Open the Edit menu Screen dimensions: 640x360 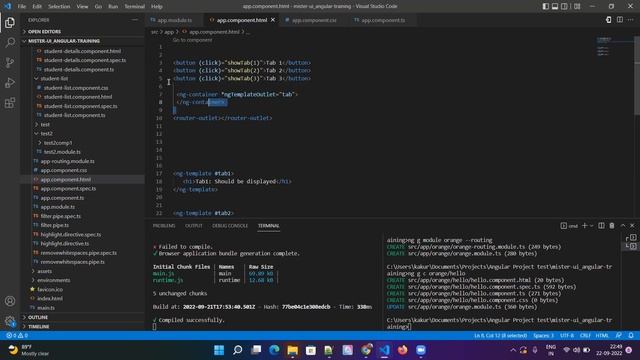(x=37, y=7)
